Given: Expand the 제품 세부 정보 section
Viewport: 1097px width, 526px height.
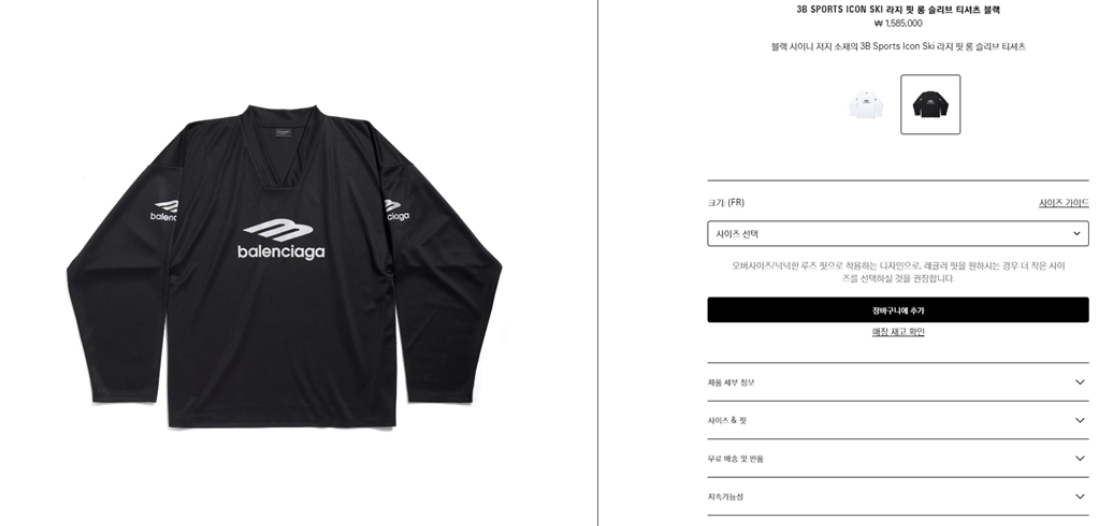Looking at the screenshot, I should (x=898, y=382).
